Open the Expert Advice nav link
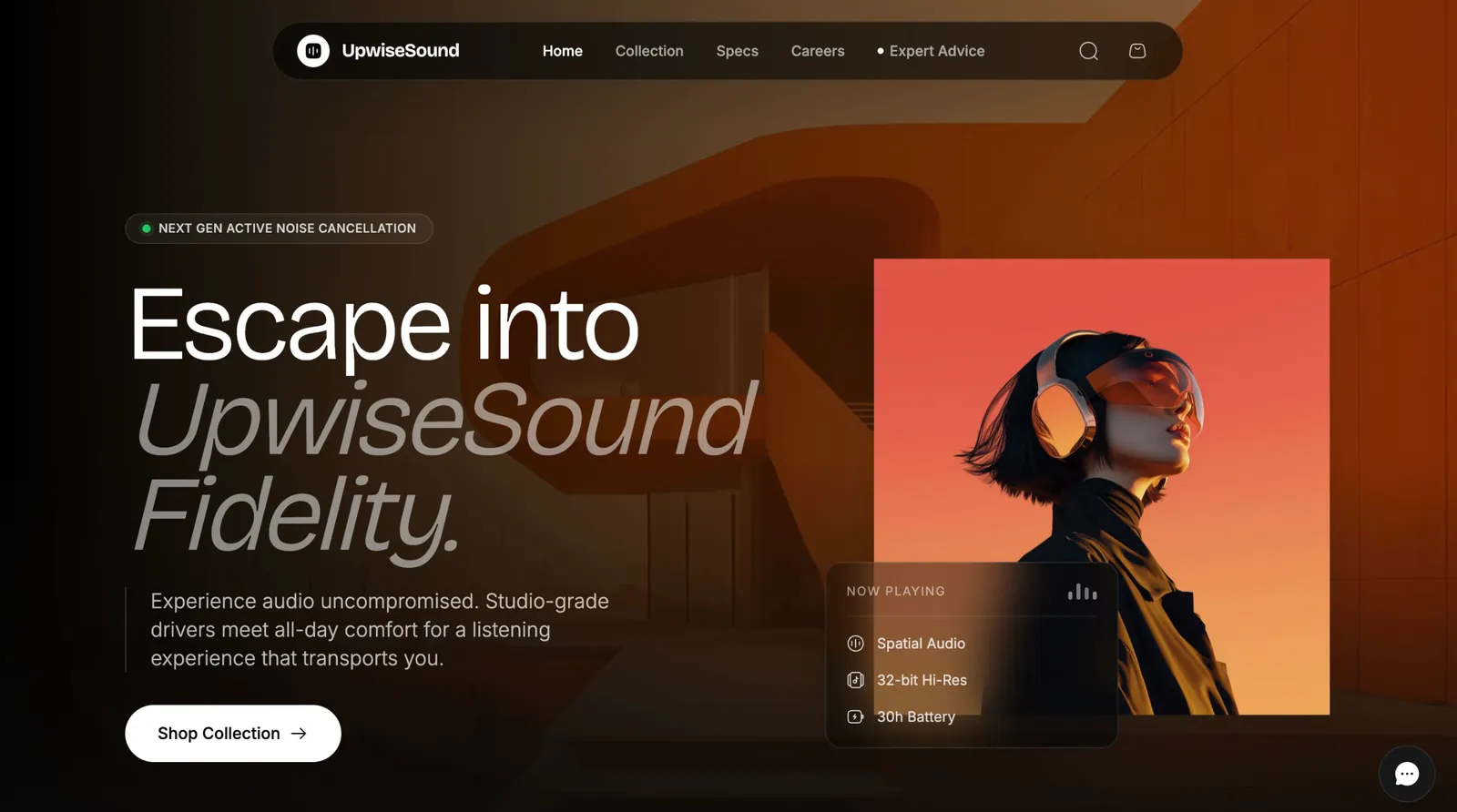The image size is (1457, 812). click(931, 51)
